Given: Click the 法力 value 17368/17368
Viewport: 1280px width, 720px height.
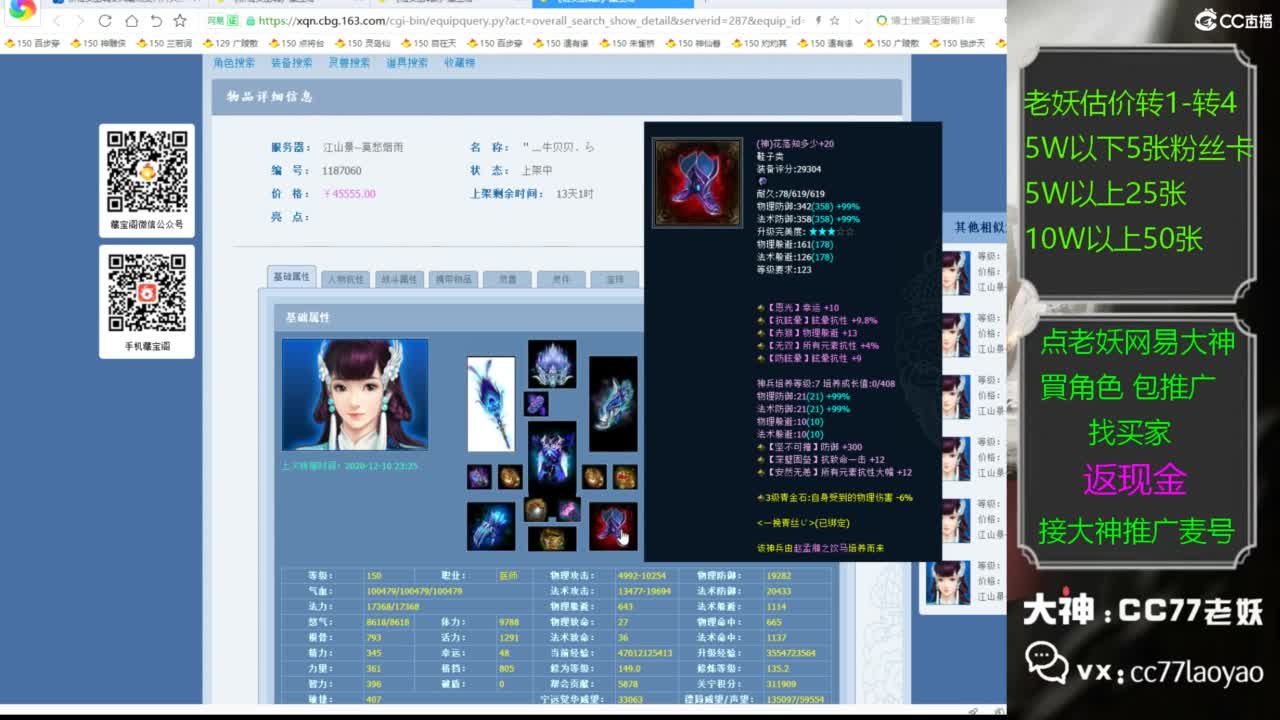Looking at the screenshot, I should click(393, 607).
